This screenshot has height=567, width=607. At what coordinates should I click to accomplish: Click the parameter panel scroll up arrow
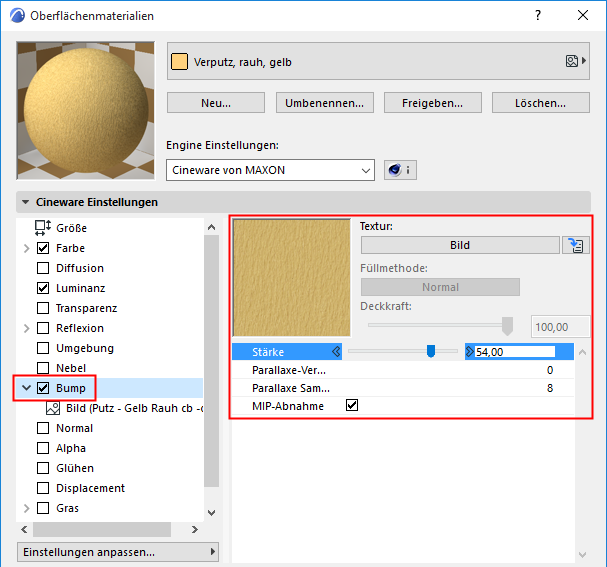(x=582, y=352)
